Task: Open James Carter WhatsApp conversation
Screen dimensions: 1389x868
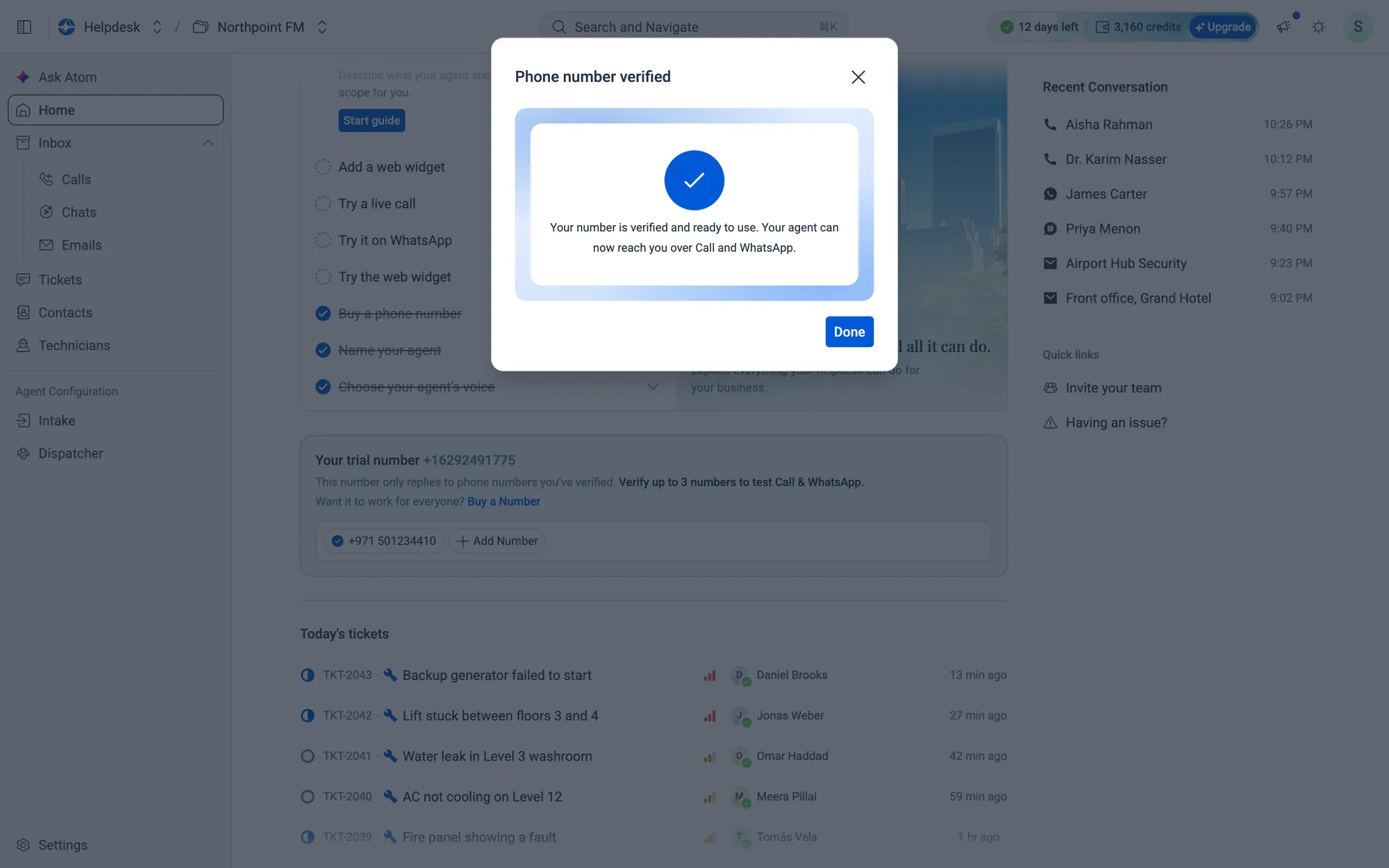Action: click(1178, 194)
